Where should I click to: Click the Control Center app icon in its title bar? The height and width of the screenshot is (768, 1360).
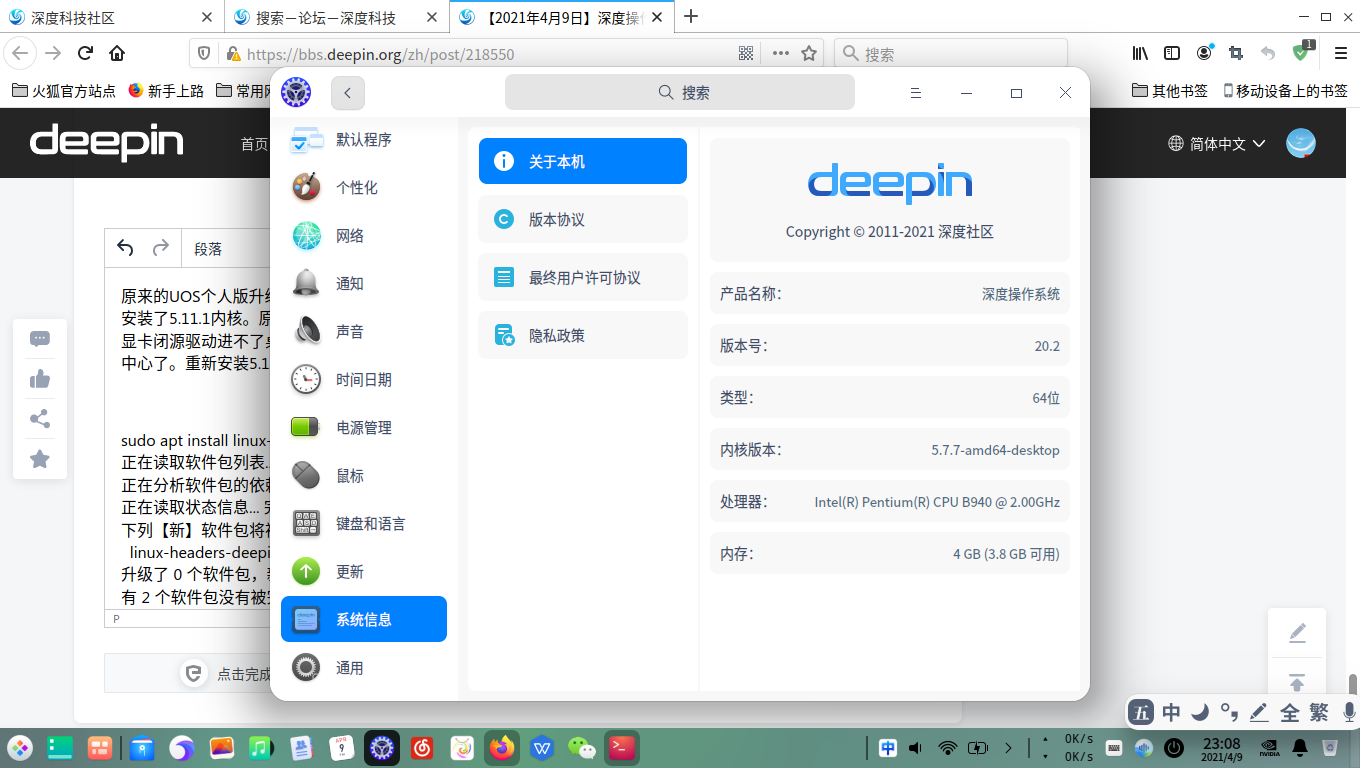pyautogui.click(x=296, y=93)
